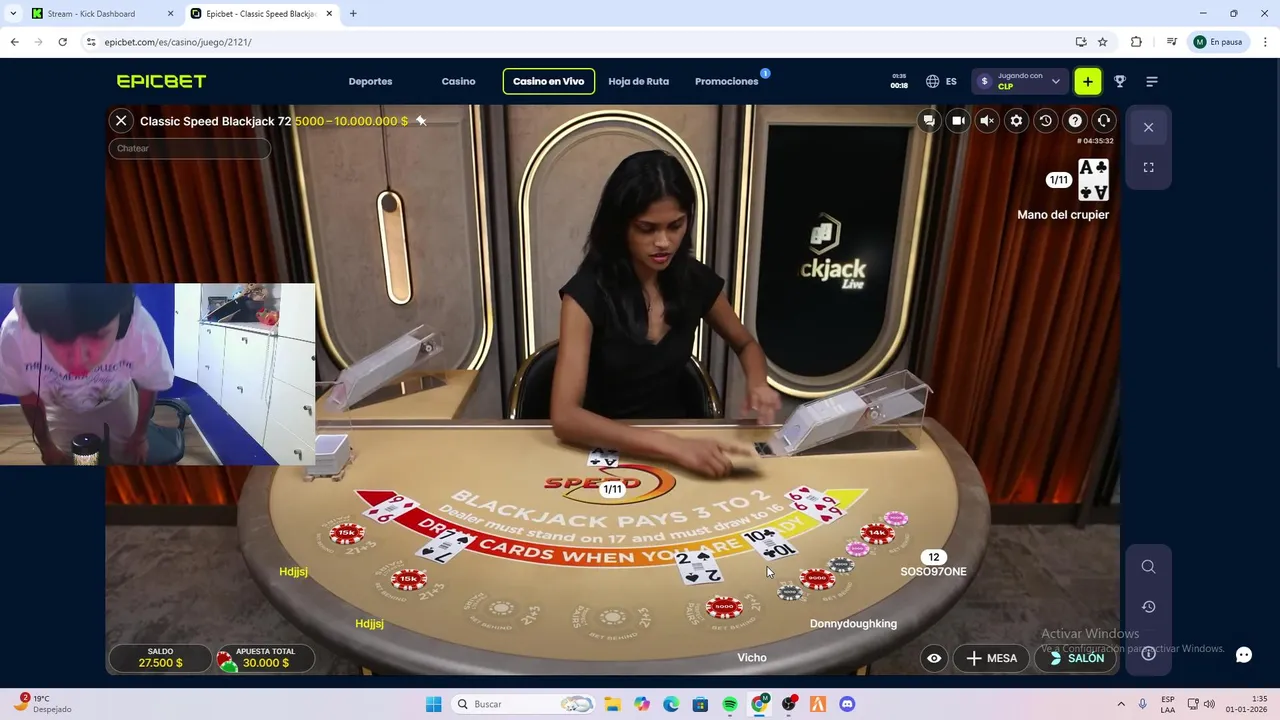Image resolution: width=1280 pixels, height=720 pixels.
Task: Open the browser extensions puzzle icon
Action: tap(1136, 42)
